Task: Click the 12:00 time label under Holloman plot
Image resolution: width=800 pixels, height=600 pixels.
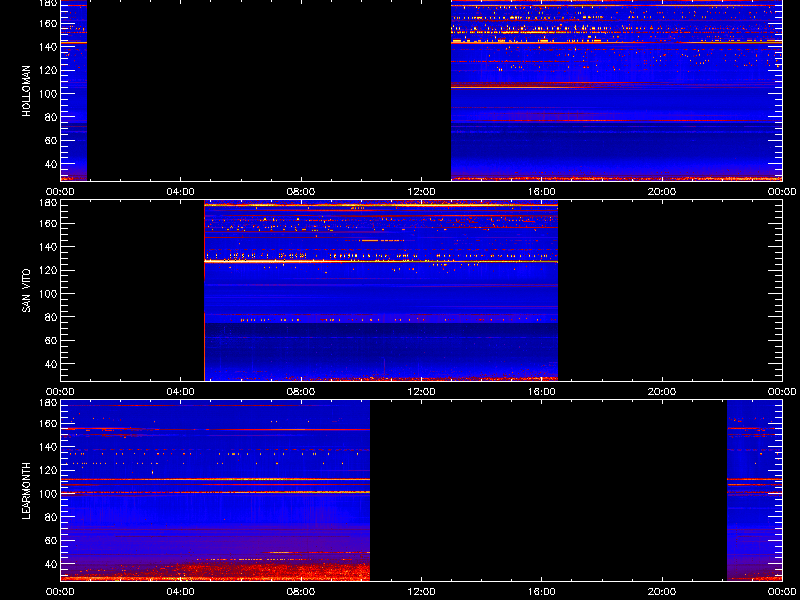Action: pos(421,192)
